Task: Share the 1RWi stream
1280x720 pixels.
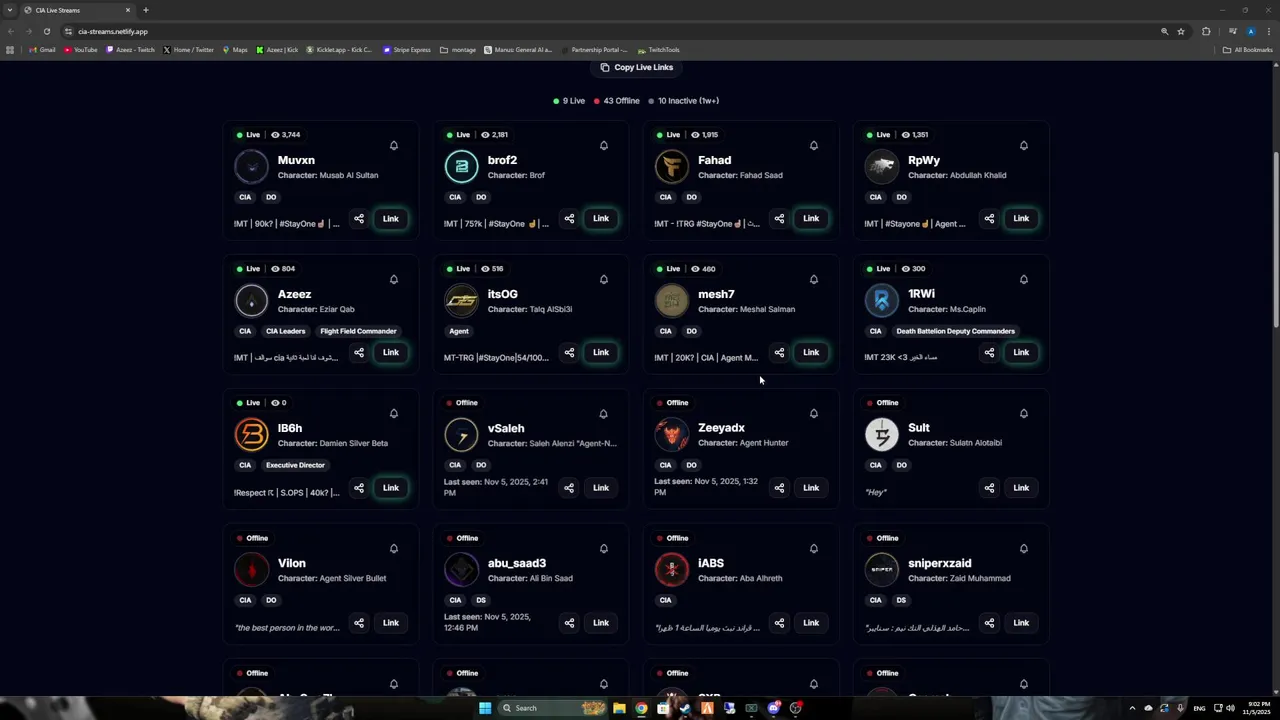Action: coord(989,353)
